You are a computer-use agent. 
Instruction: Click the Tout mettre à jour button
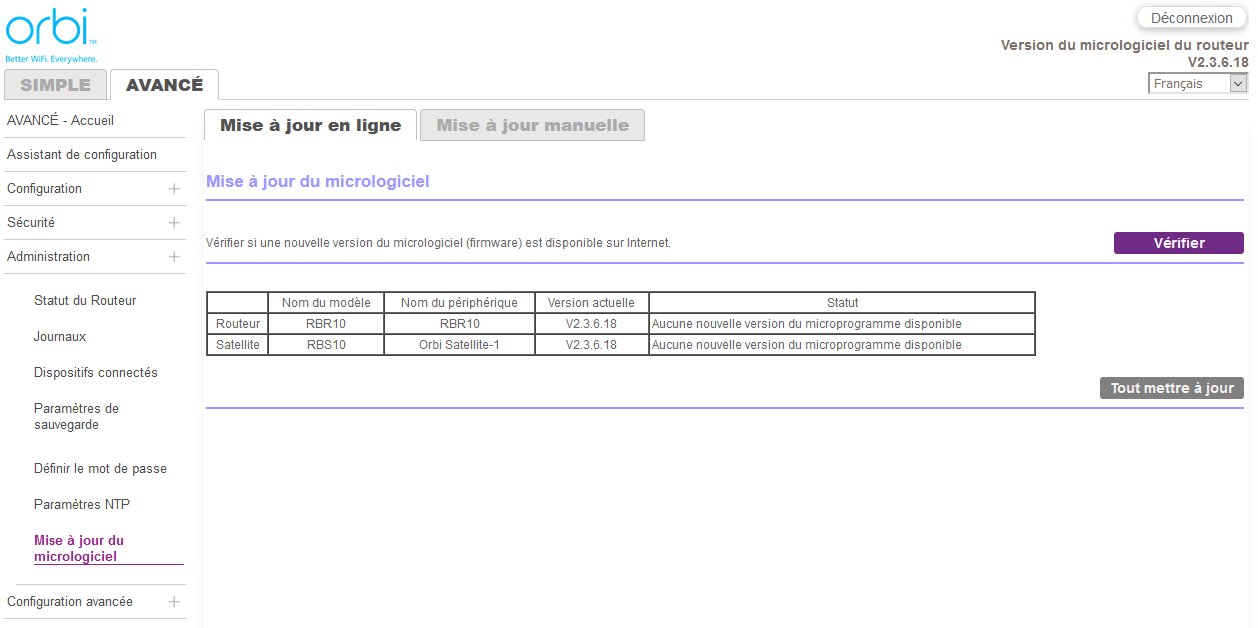tap(1171, 388)
